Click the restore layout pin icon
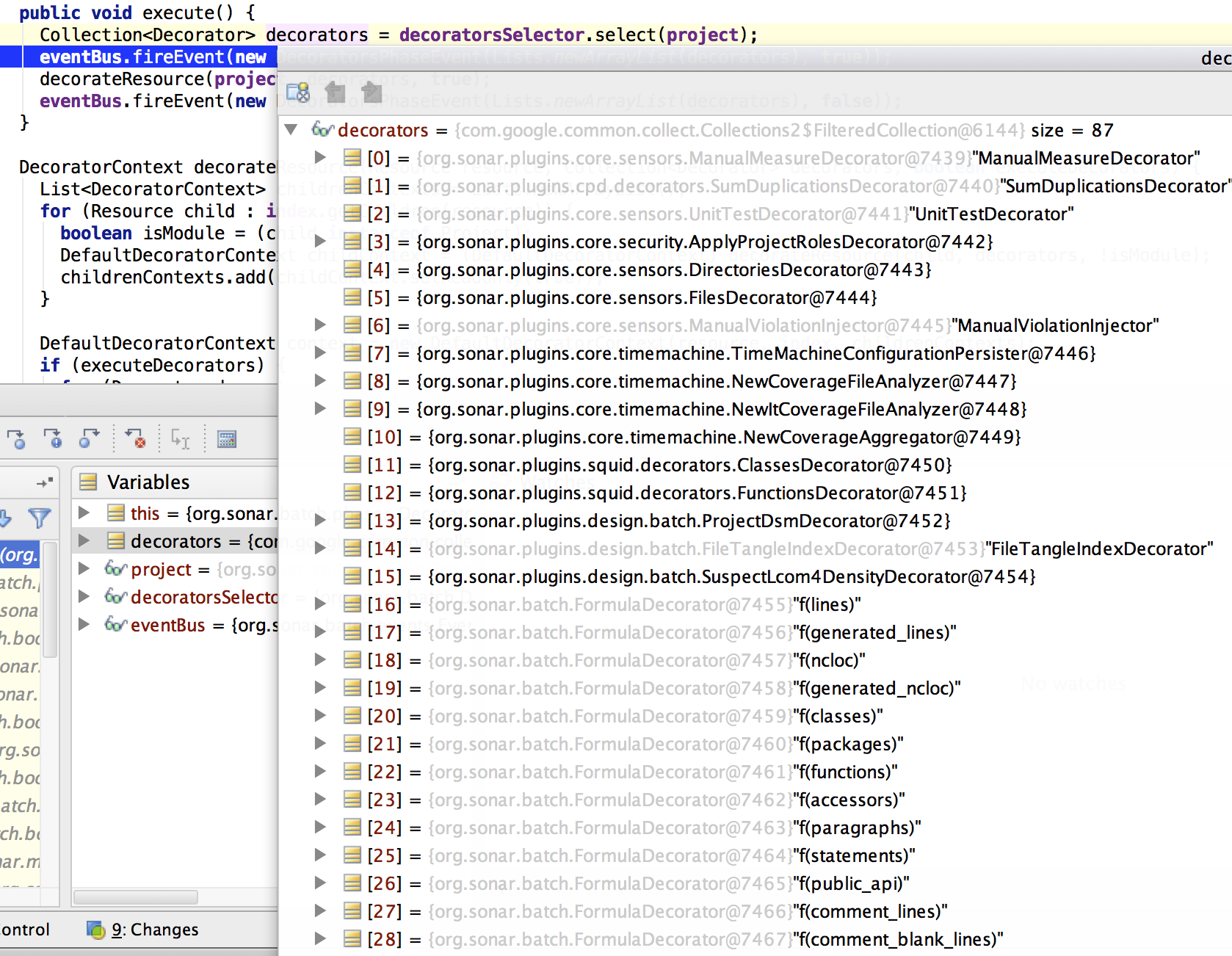This screenshot has height=956, width=1232. [x=45, y=482]
